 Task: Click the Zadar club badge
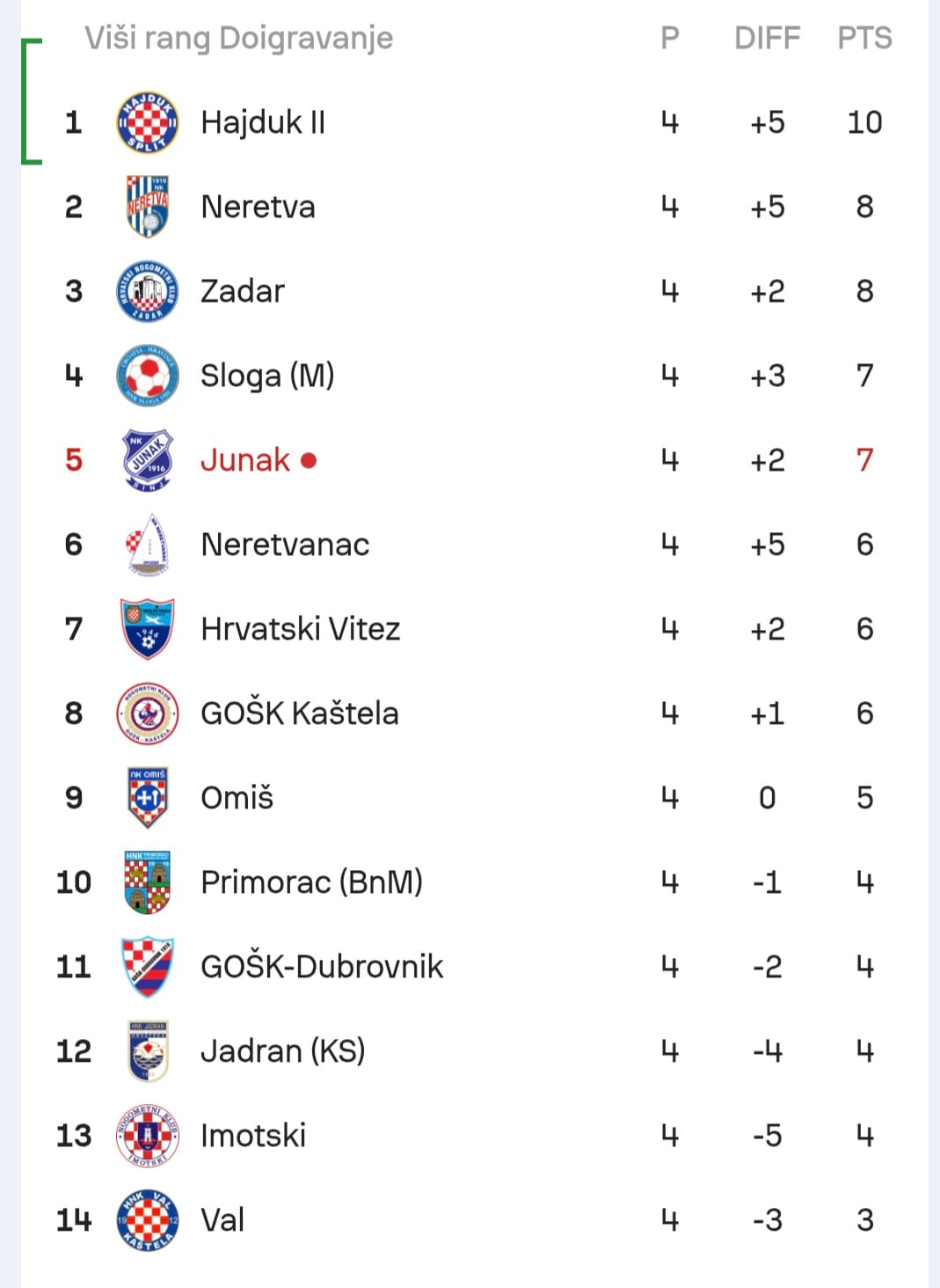pyautogui.click(x=148, y=291)
